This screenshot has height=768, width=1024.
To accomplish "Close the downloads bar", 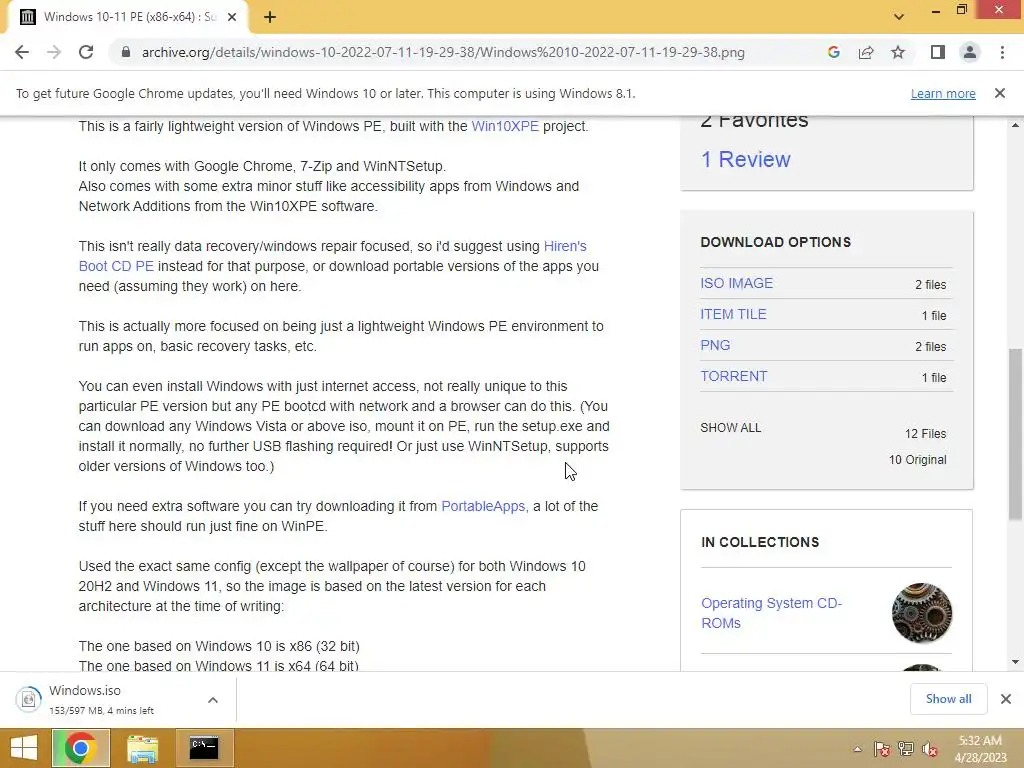I will point(1006,699).
